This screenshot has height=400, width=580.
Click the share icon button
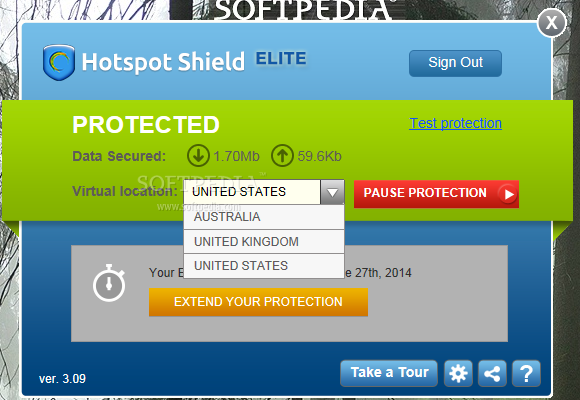492,373
